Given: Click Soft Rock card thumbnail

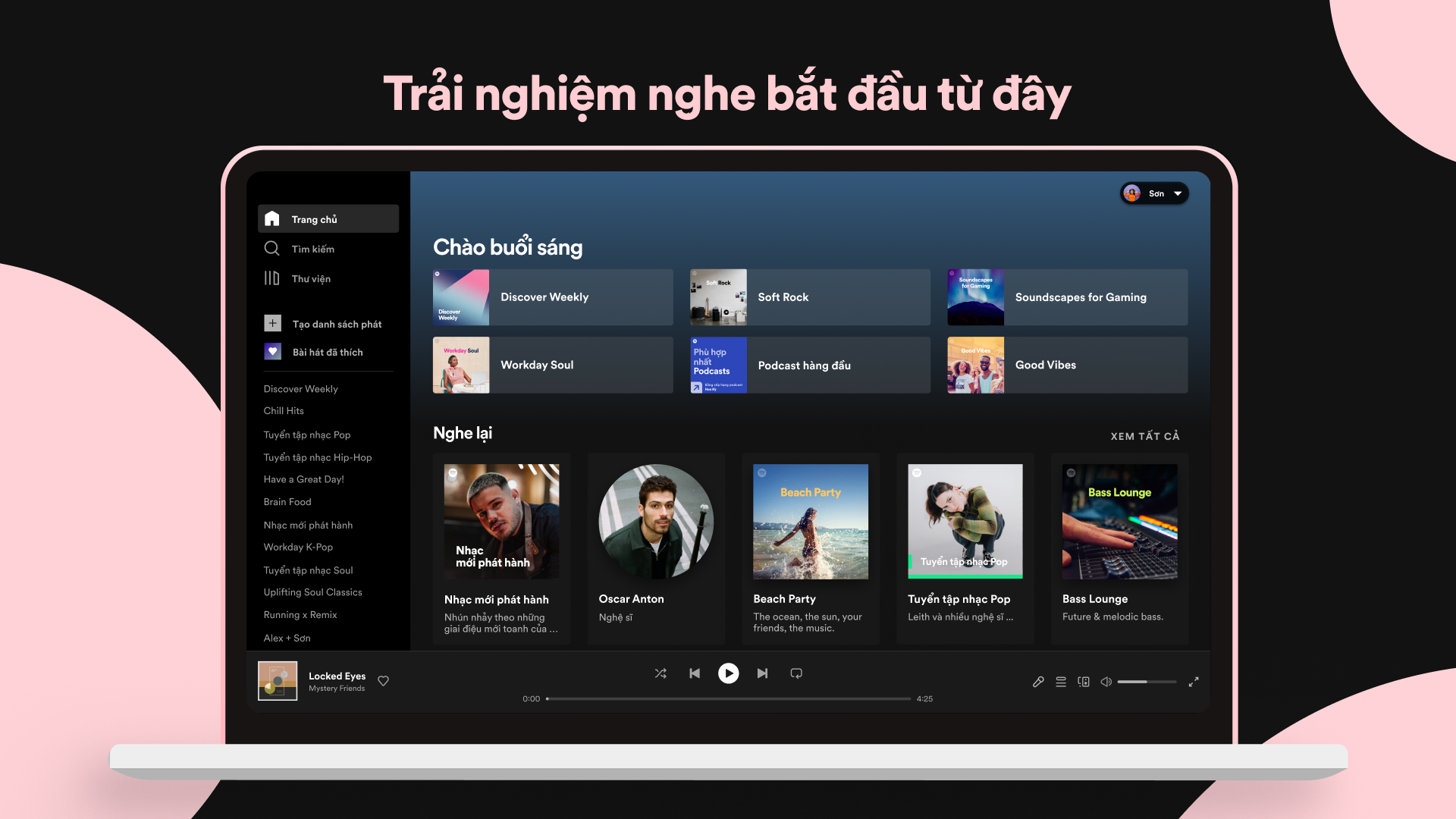Looking at the screenshot, I should click(718, 297).
